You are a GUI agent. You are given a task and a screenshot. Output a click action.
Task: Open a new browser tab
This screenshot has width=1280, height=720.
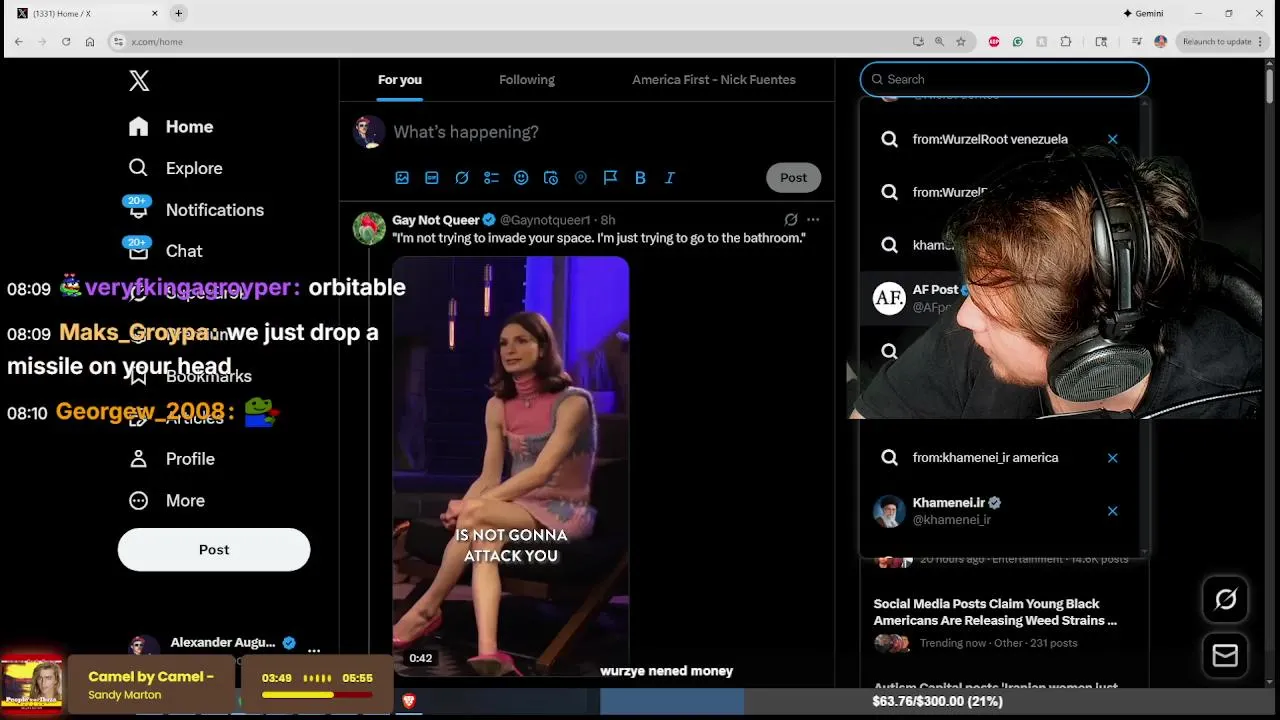tap(178, 14)
